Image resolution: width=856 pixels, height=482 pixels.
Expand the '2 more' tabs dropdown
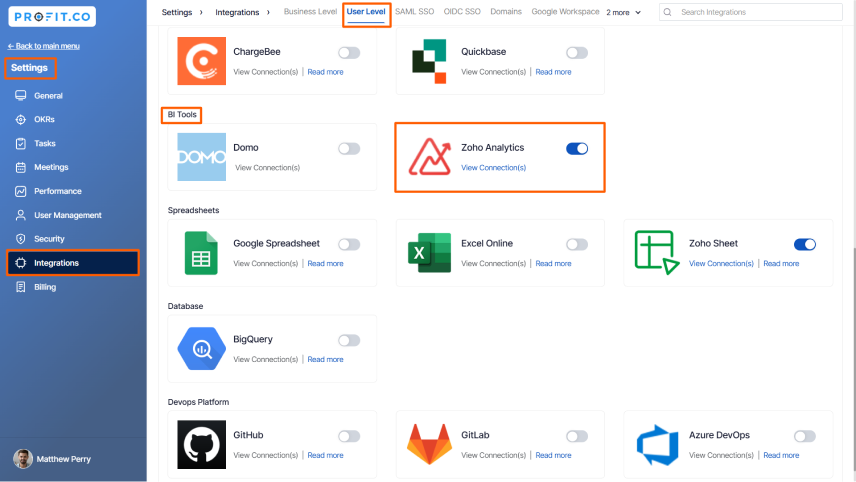point(623,12)
